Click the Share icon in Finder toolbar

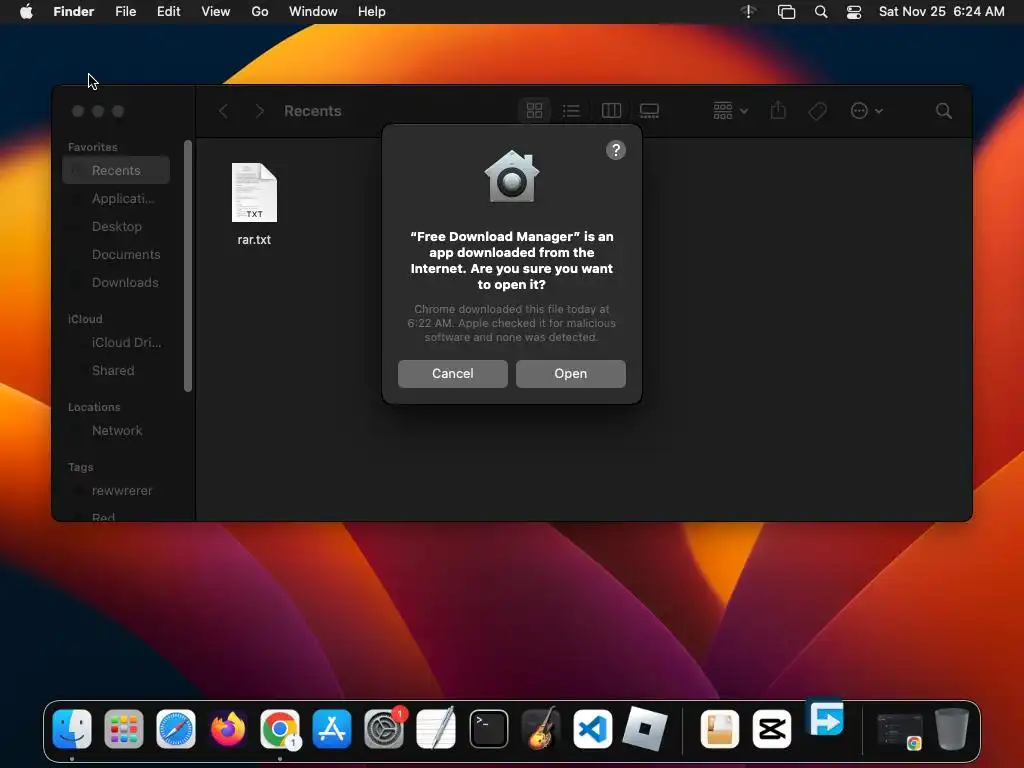coord(778,111)
